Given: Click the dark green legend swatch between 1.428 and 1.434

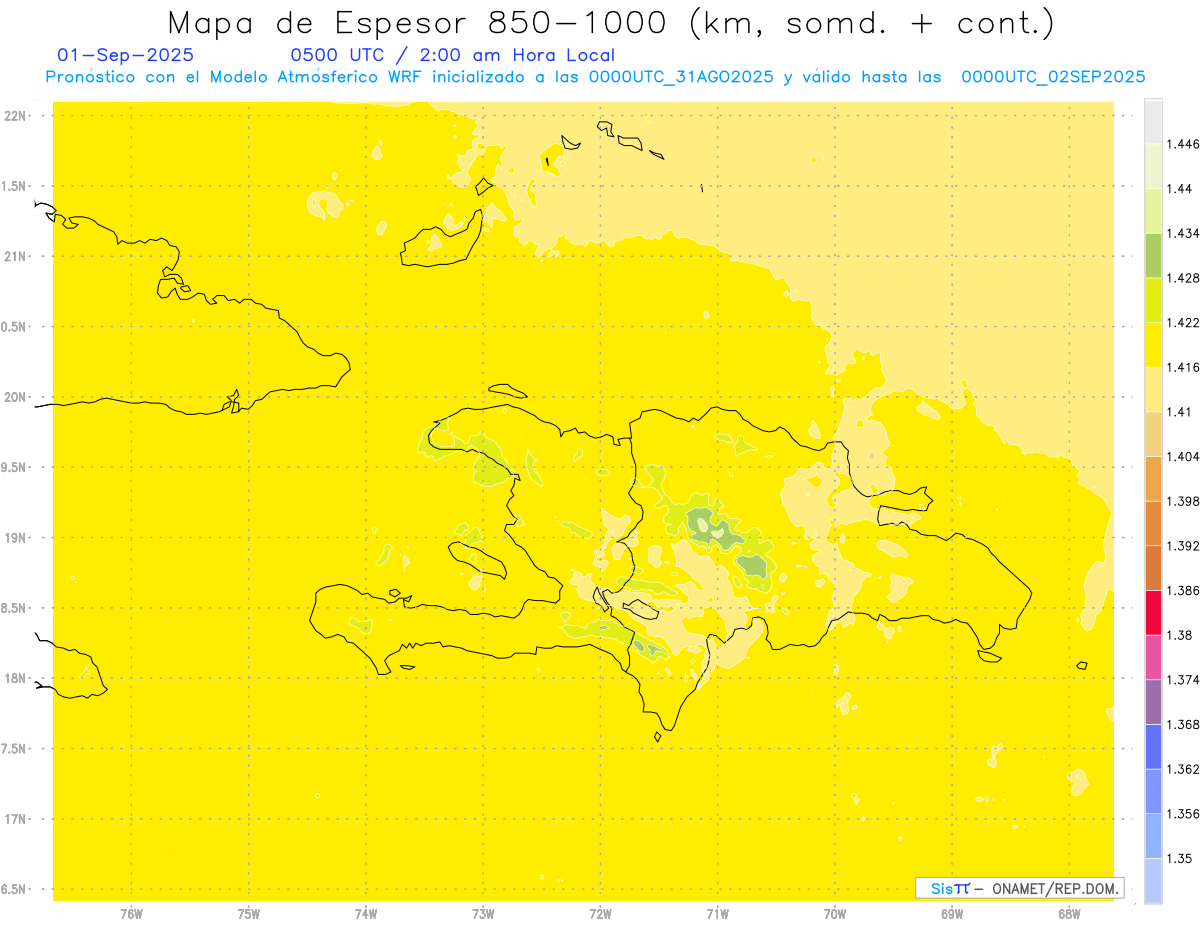Looking at the screenshot, I should (x=1153, y=255).
